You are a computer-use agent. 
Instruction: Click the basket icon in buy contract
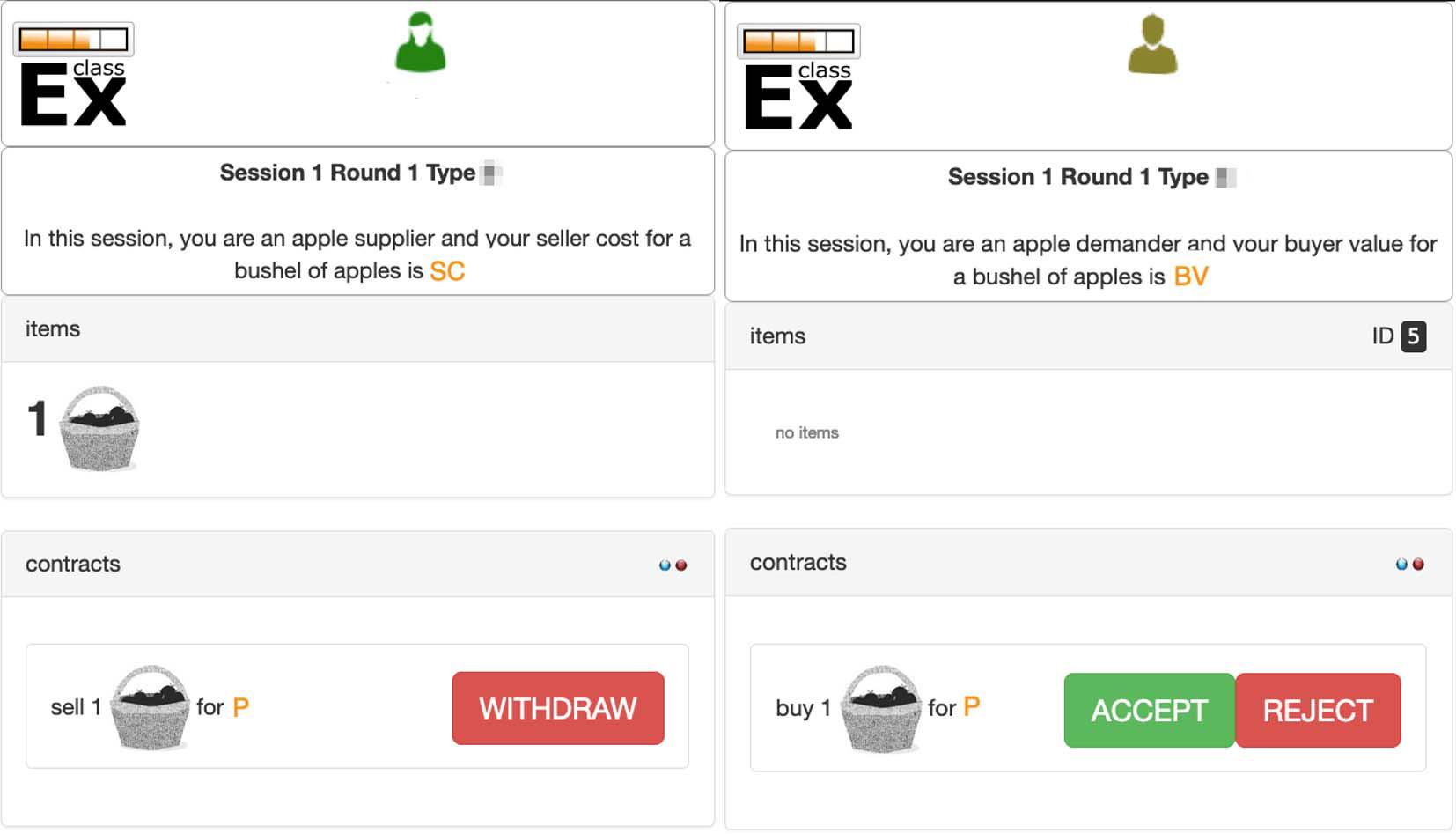click(880, 709)
